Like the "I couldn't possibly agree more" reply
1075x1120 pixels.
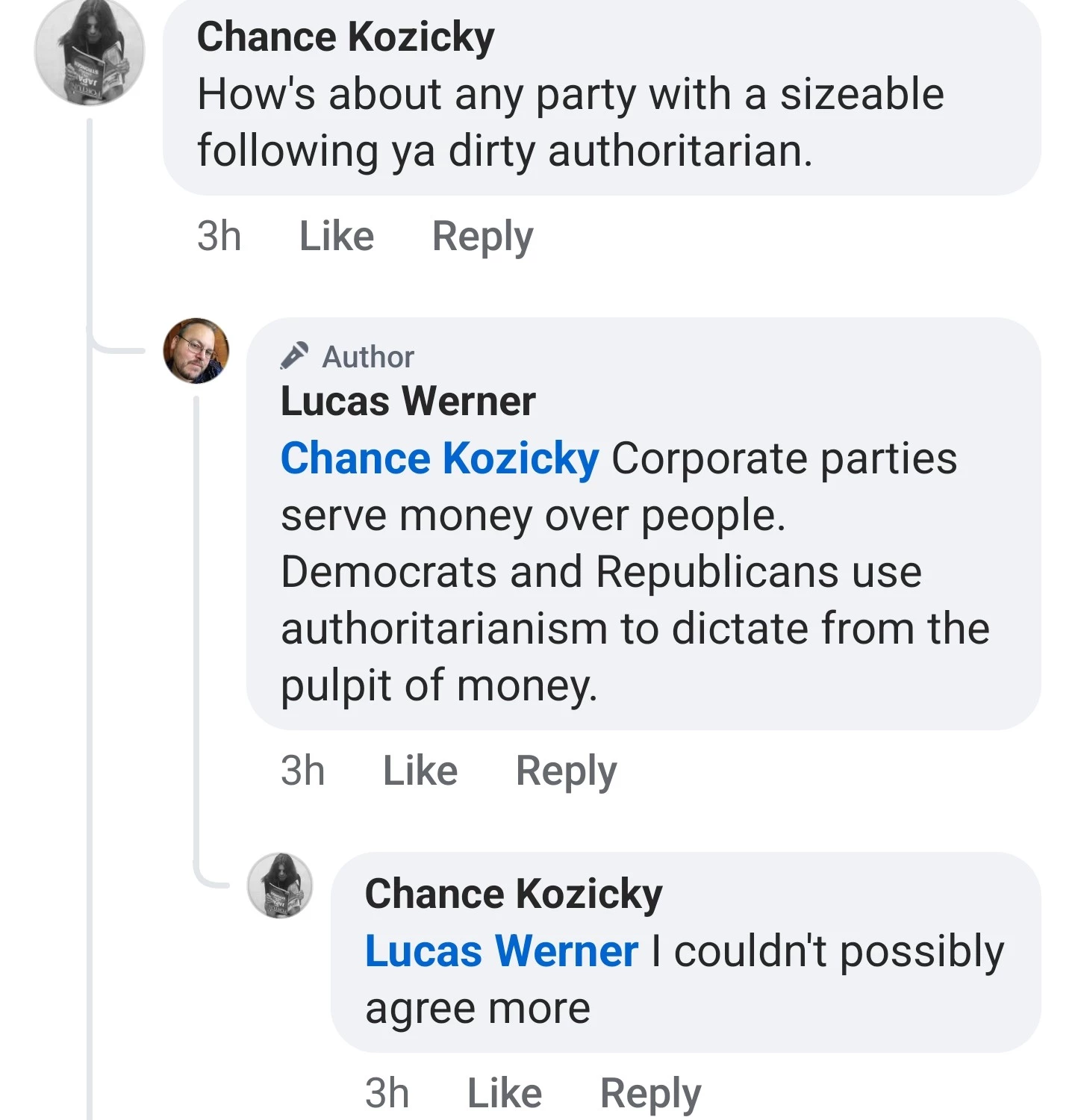(x=505, y=1094)
